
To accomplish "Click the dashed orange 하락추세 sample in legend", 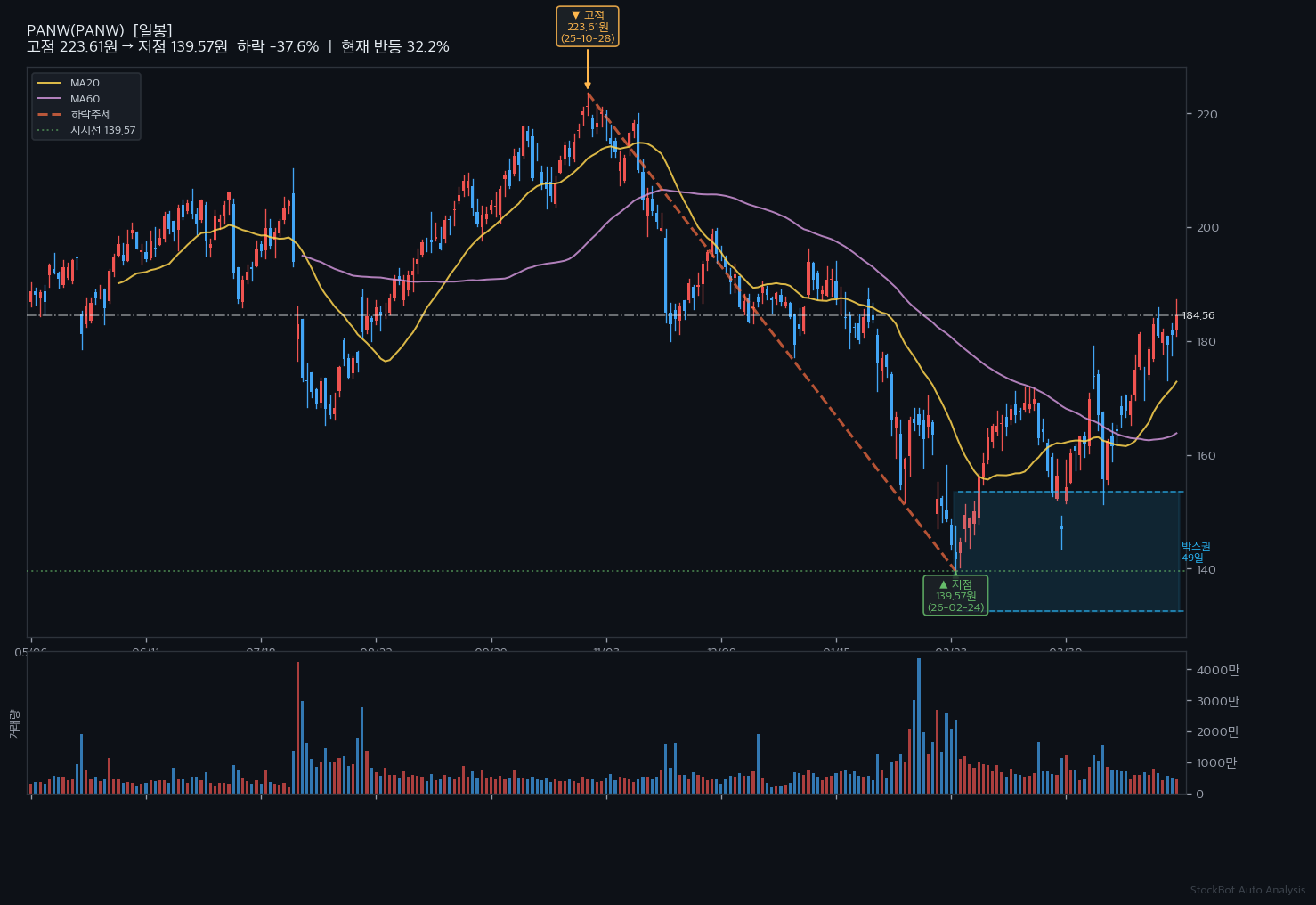I will pyautogui.click(x=49, y=114).
